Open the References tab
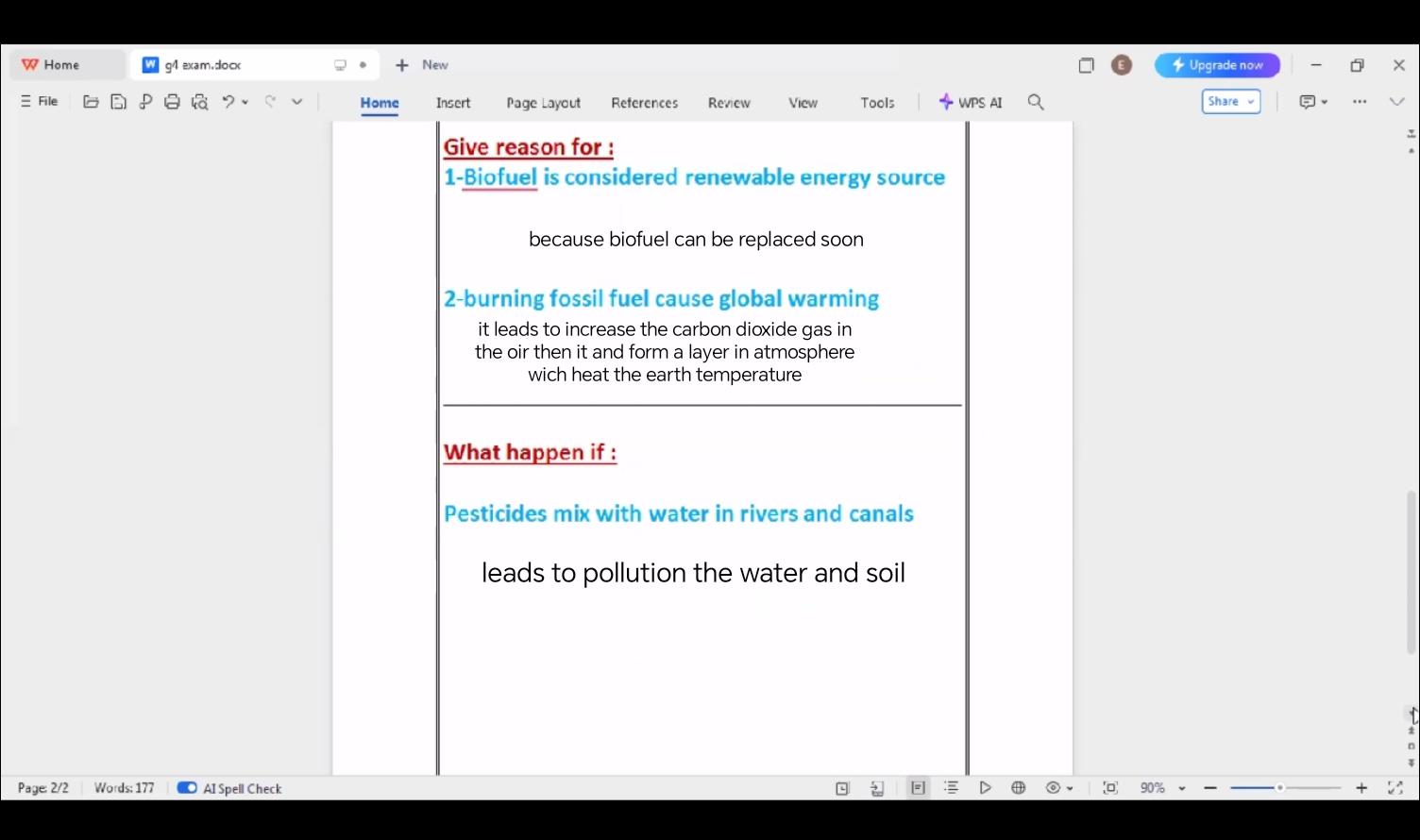Screen dimensions: 1420x840 click(645, 103)
